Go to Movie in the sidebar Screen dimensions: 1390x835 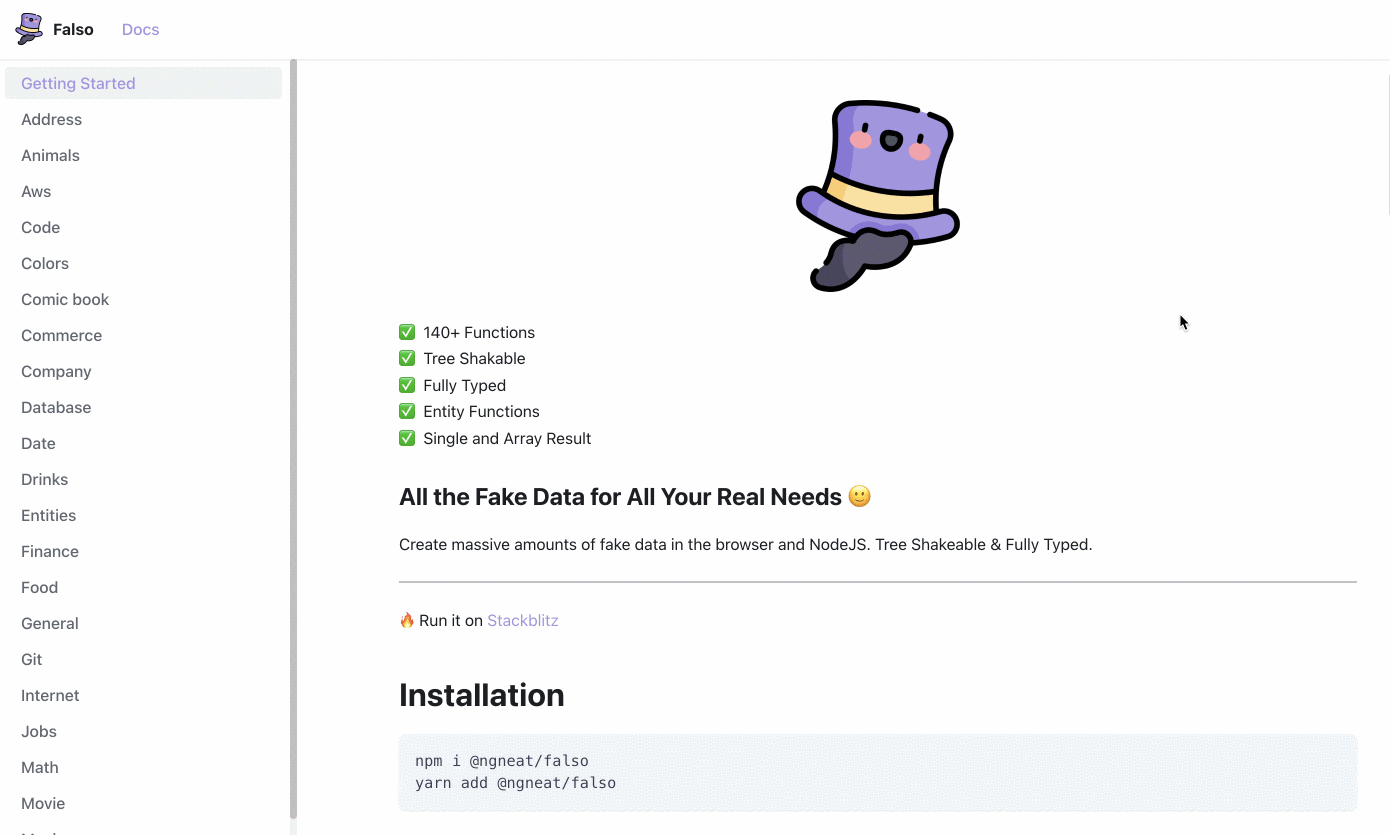click(143, 803)
